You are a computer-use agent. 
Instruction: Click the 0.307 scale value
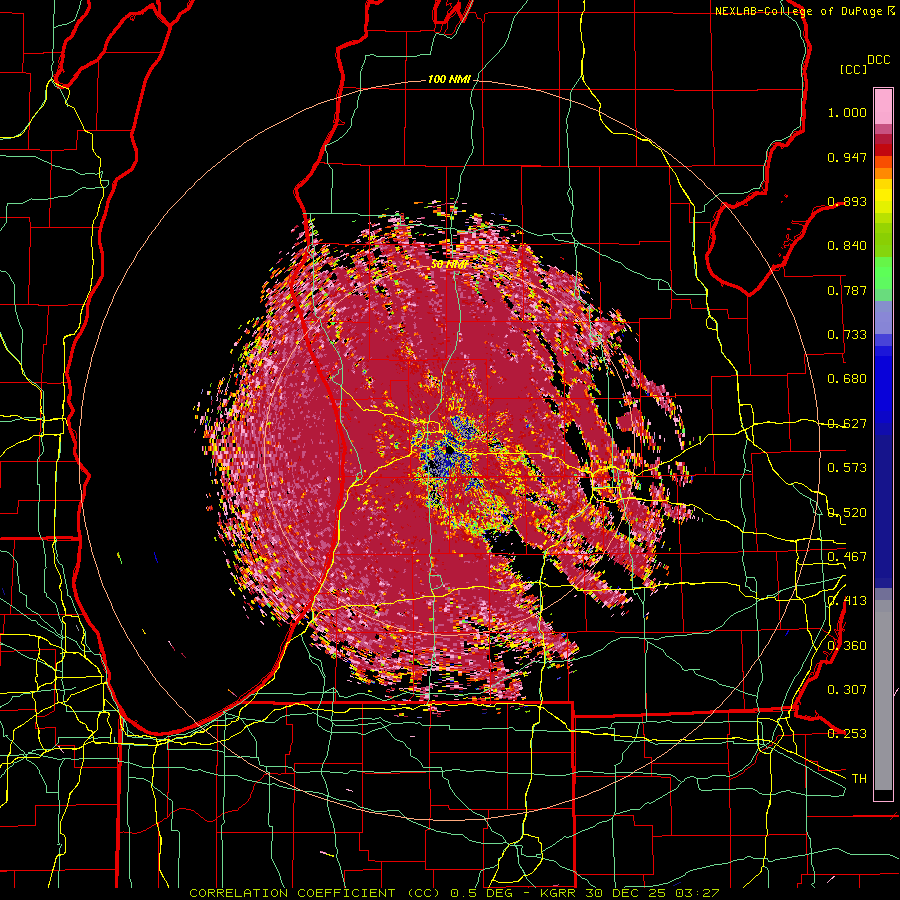point(847,690)
